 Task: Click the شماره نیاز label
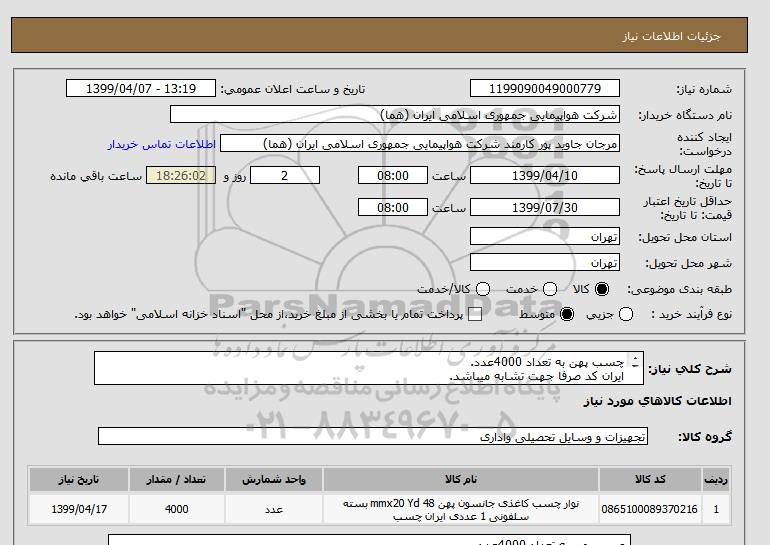704,89
